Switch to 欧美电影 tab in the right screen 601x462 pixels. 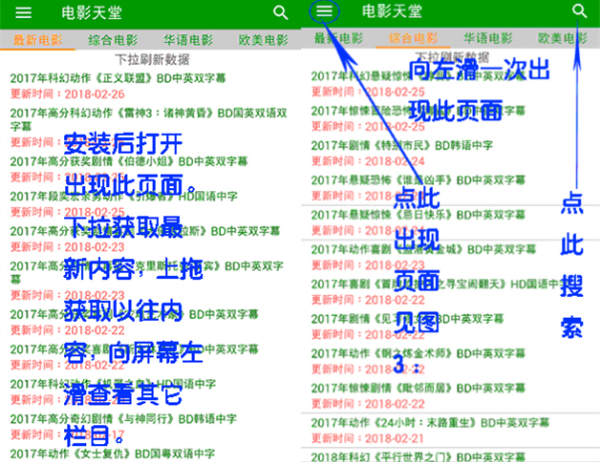tap(562, 38)
